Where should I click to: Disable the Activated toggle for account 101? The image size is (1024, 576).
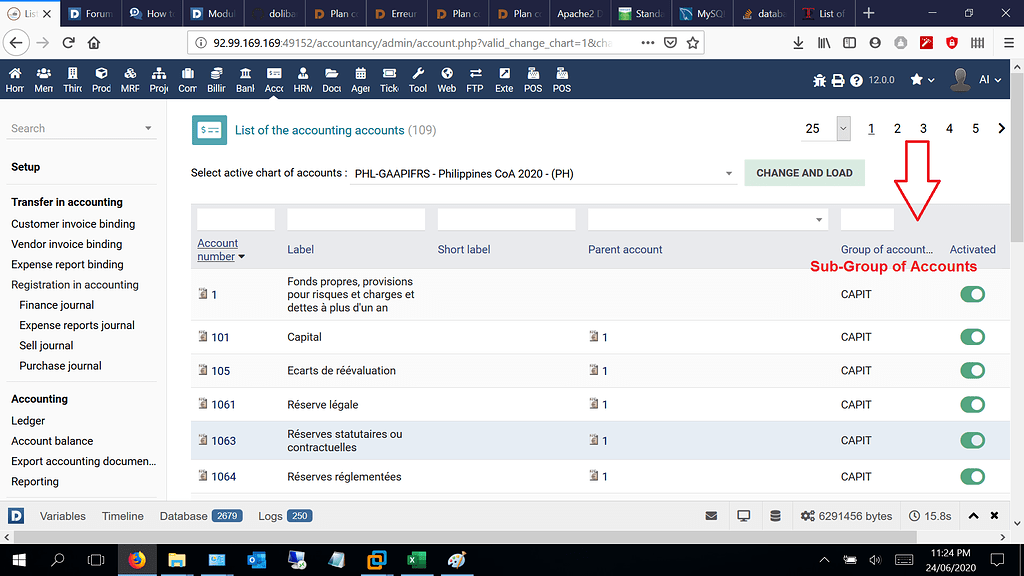click(972, 337)
